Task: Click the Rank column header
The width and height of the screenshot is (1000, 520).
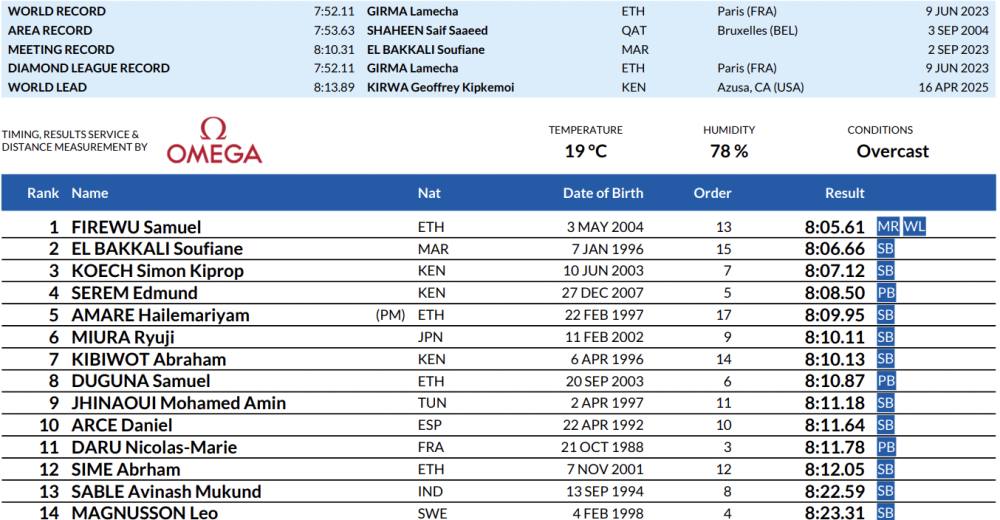Action: coord(43,193)
